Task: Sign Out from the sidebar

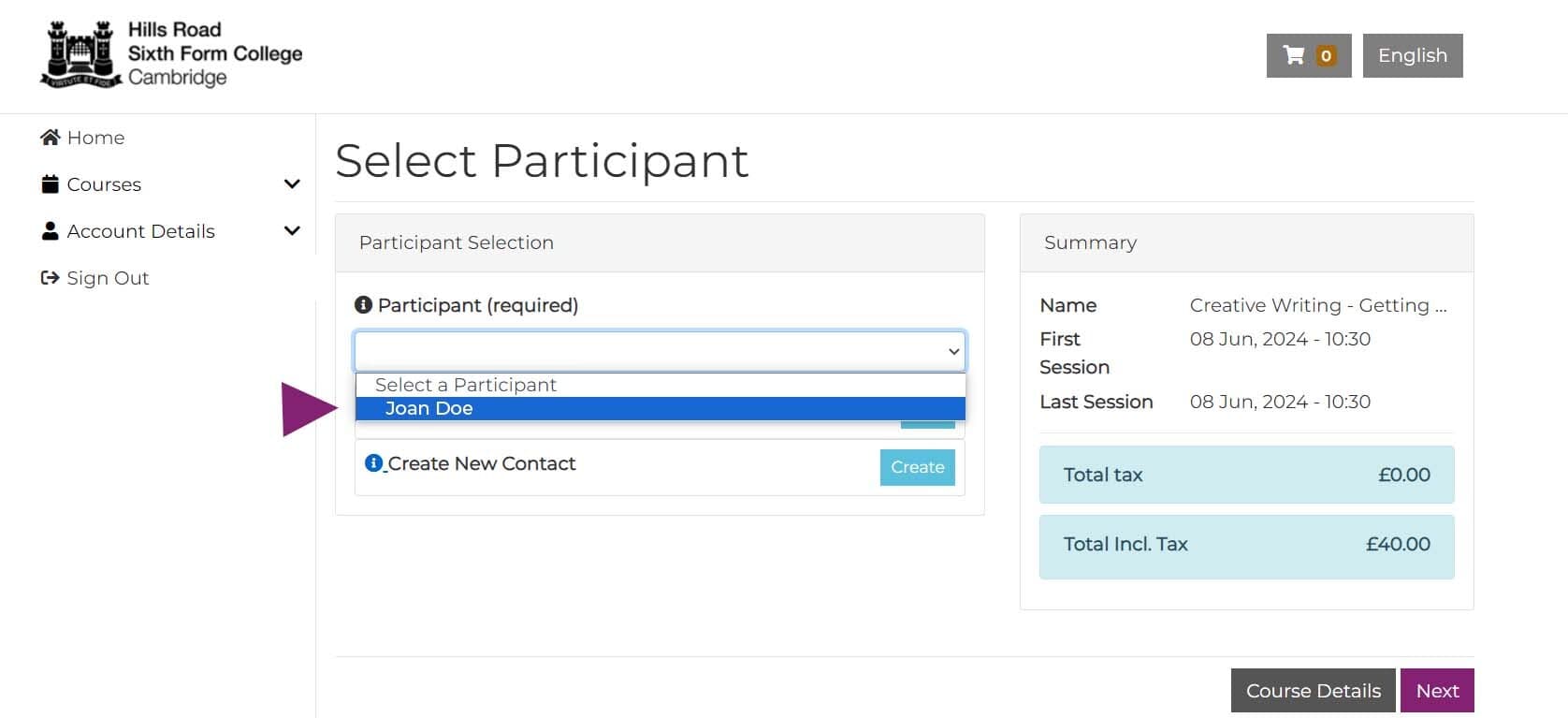Action: (108, 278)
